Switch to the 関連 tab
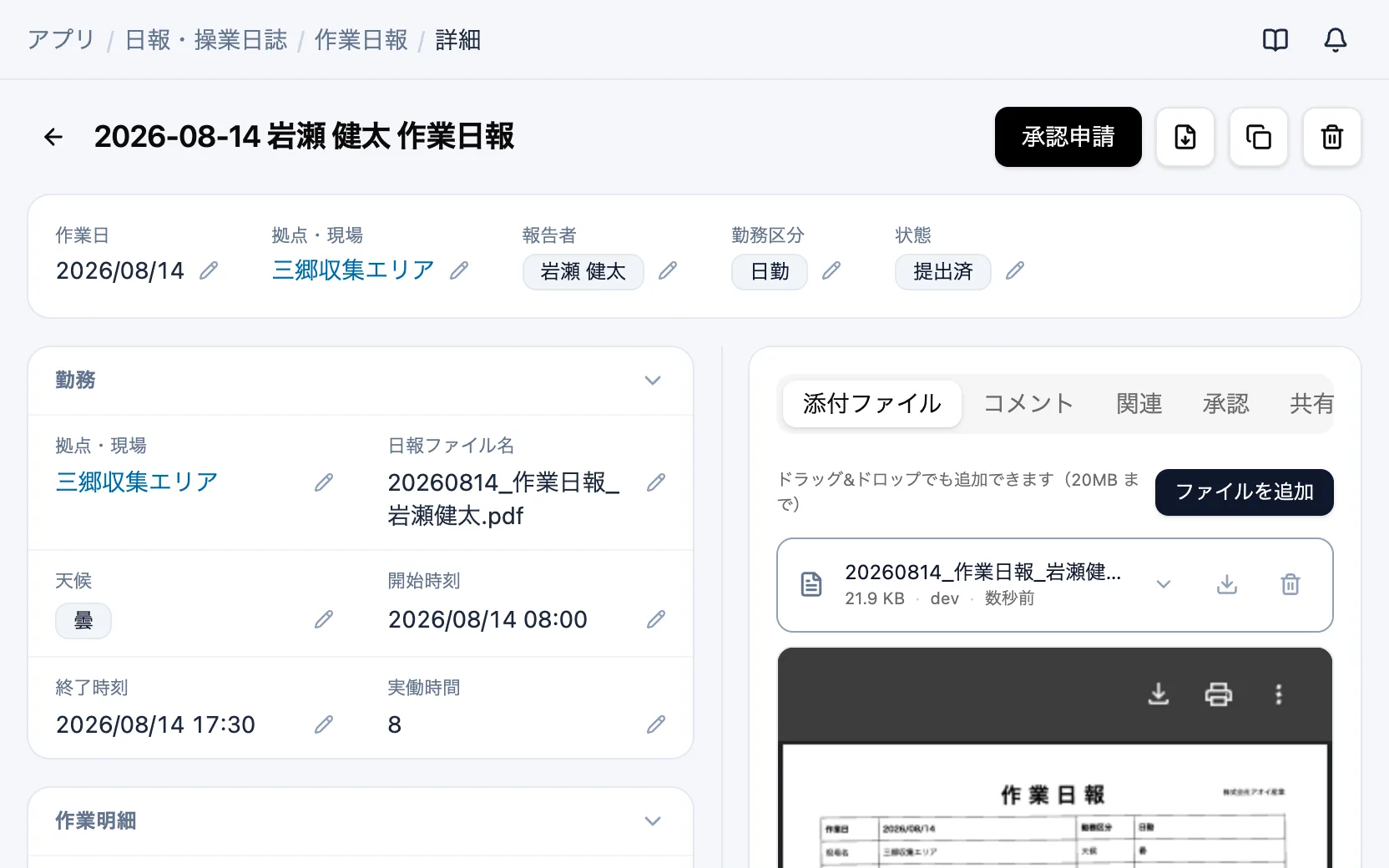The width and height of the screenshot is (1389, 868). (1139, 404)
